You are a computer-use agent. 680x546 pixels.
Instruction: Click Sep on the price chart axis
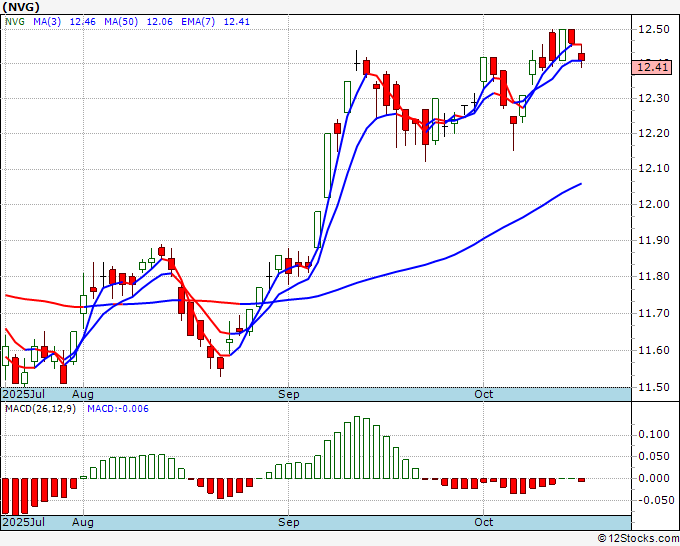pos(289,394)
